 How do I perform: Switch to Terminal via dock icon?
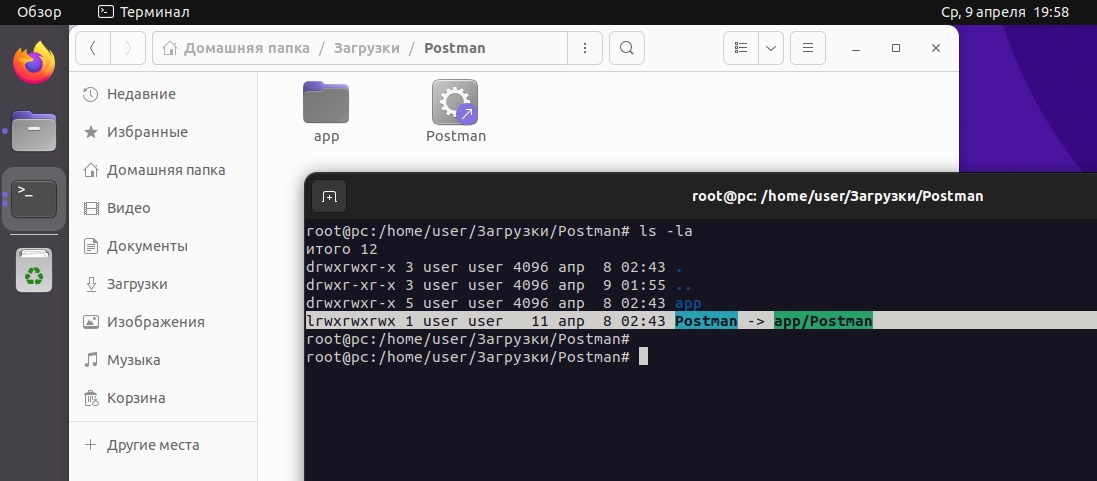coord(34,199)
